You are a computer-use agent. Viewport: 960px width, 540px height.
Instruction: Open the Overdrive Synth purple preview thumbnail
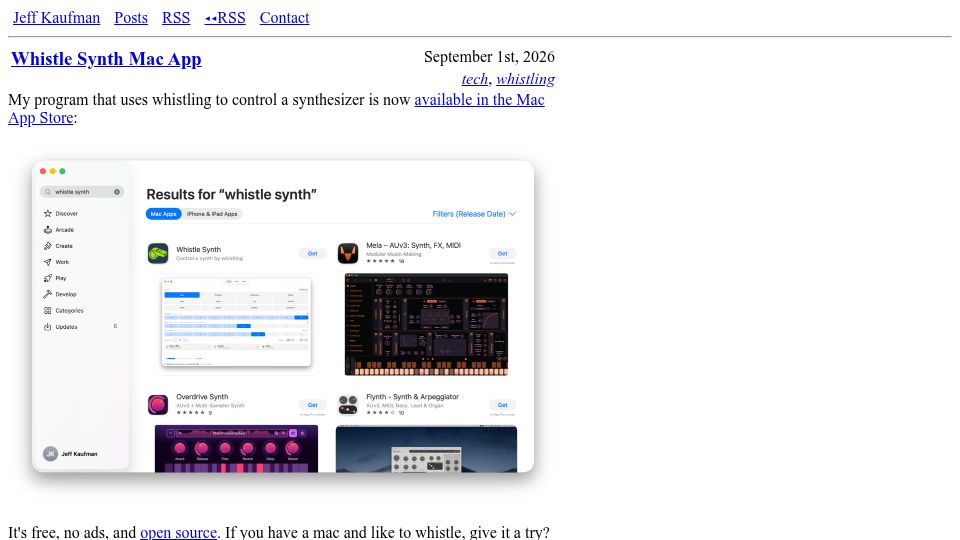pos(236,449)
